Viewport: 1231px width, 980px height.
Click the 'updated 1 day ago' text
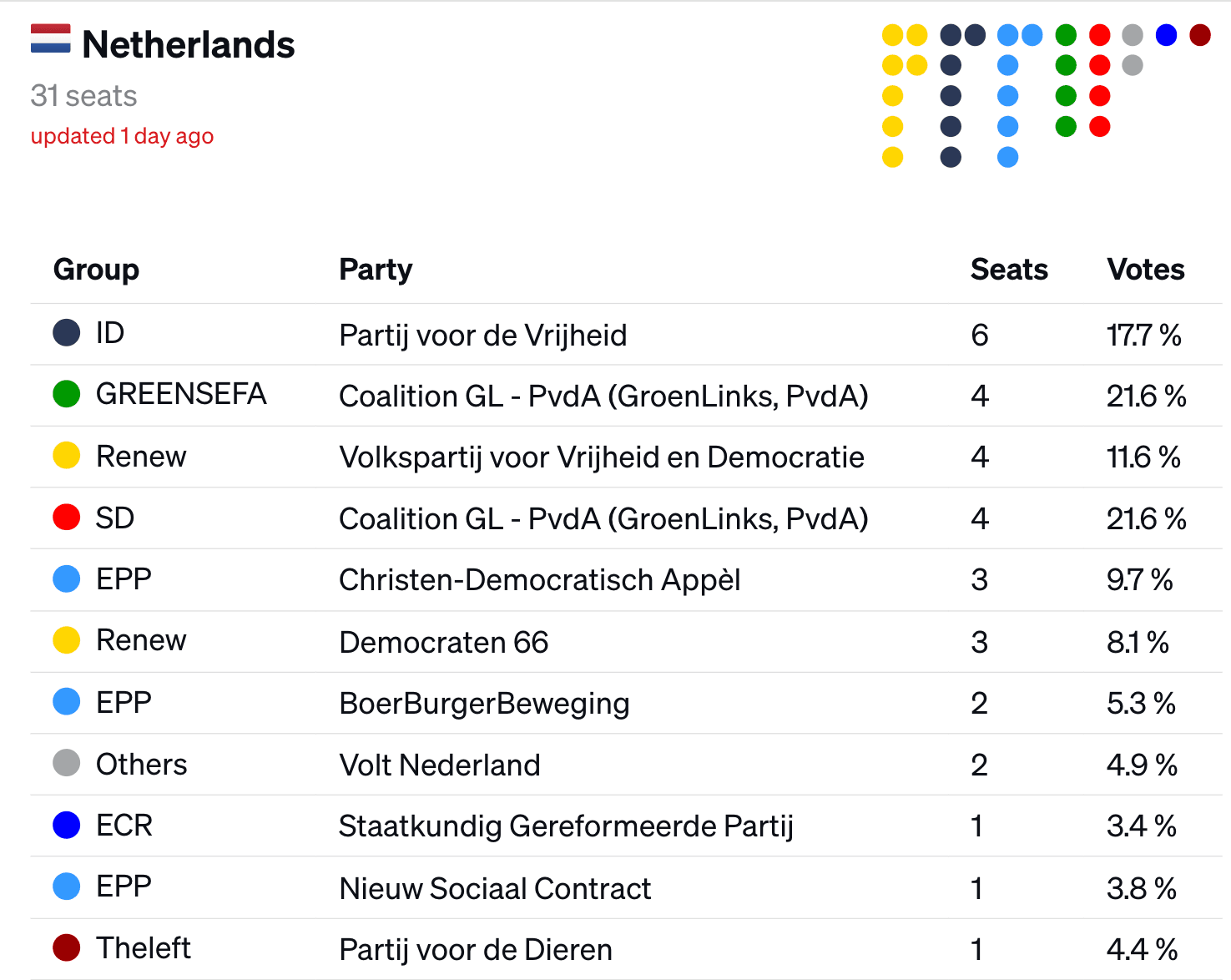pyautogui.click(x=122, y=136)
